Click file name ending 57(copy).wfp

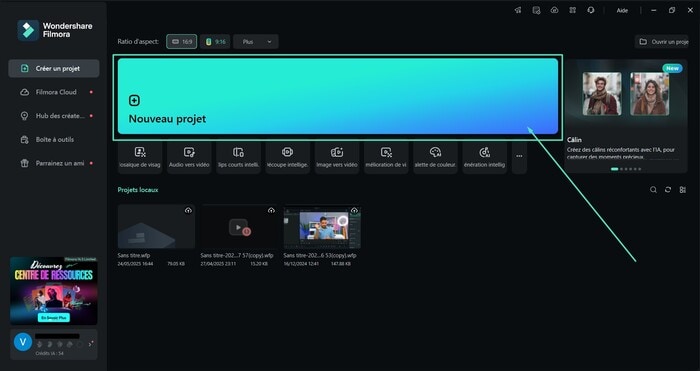tap(237, 256)
